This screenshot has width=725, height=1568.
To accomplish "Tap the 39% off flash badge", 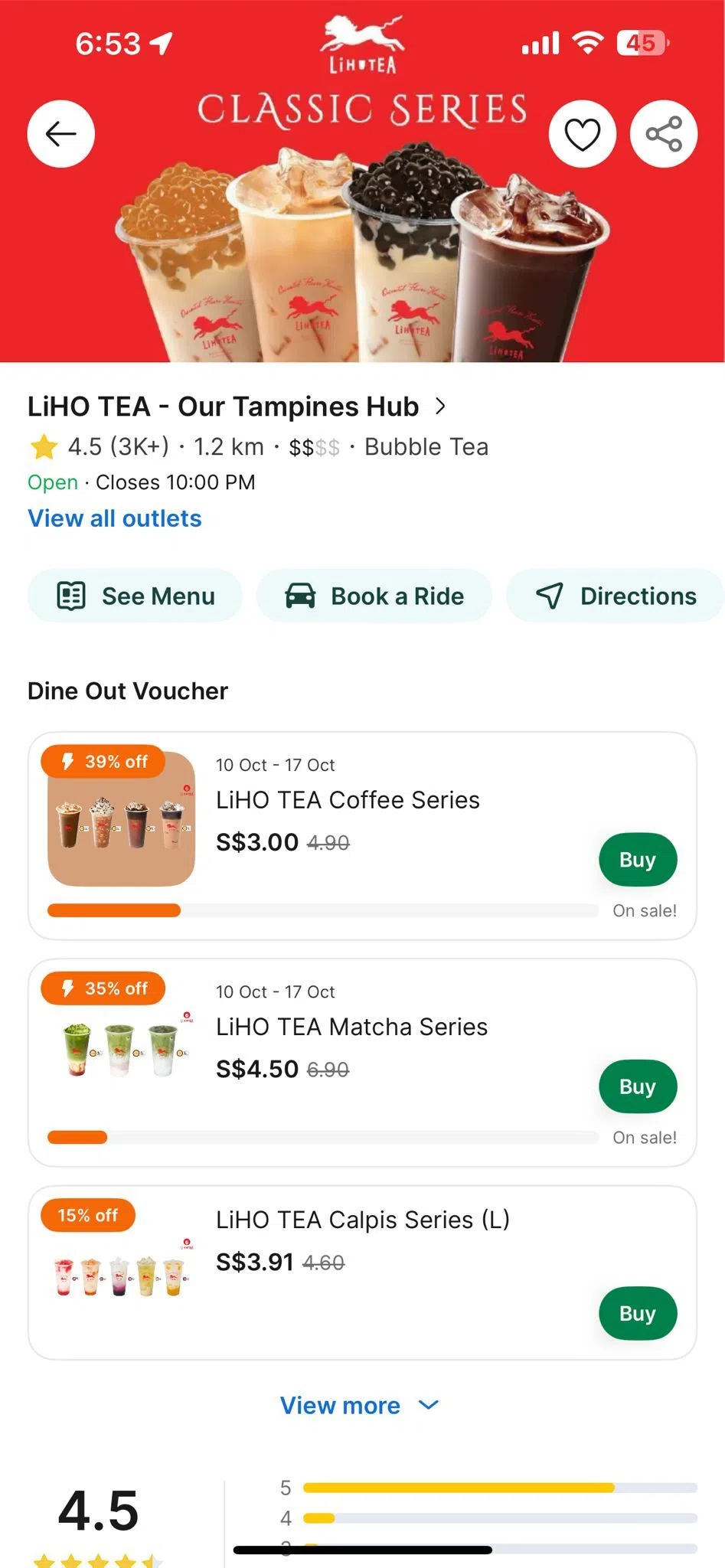I will pyautogui.click(x=103, y=762).
